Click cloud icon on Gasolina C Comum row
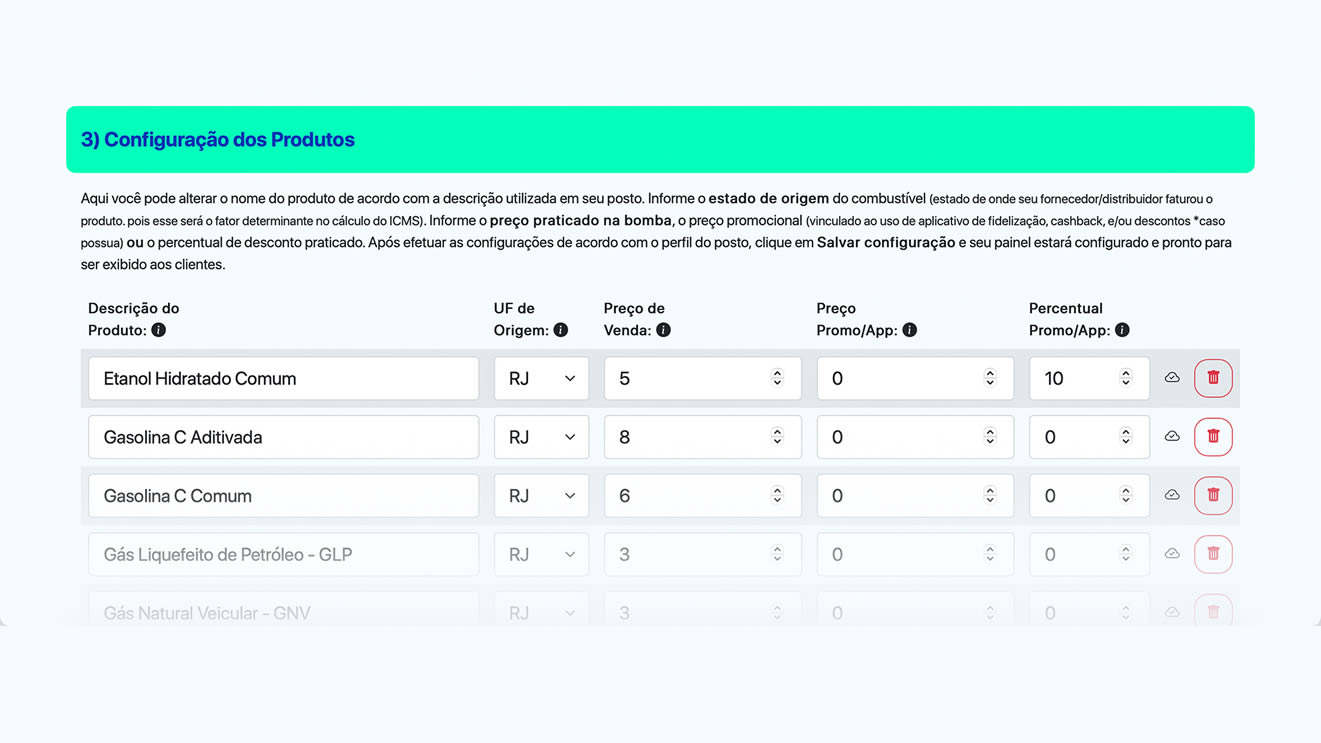Image resolution: width=1321 pixels, height=743 pixels. point(1172,495)
